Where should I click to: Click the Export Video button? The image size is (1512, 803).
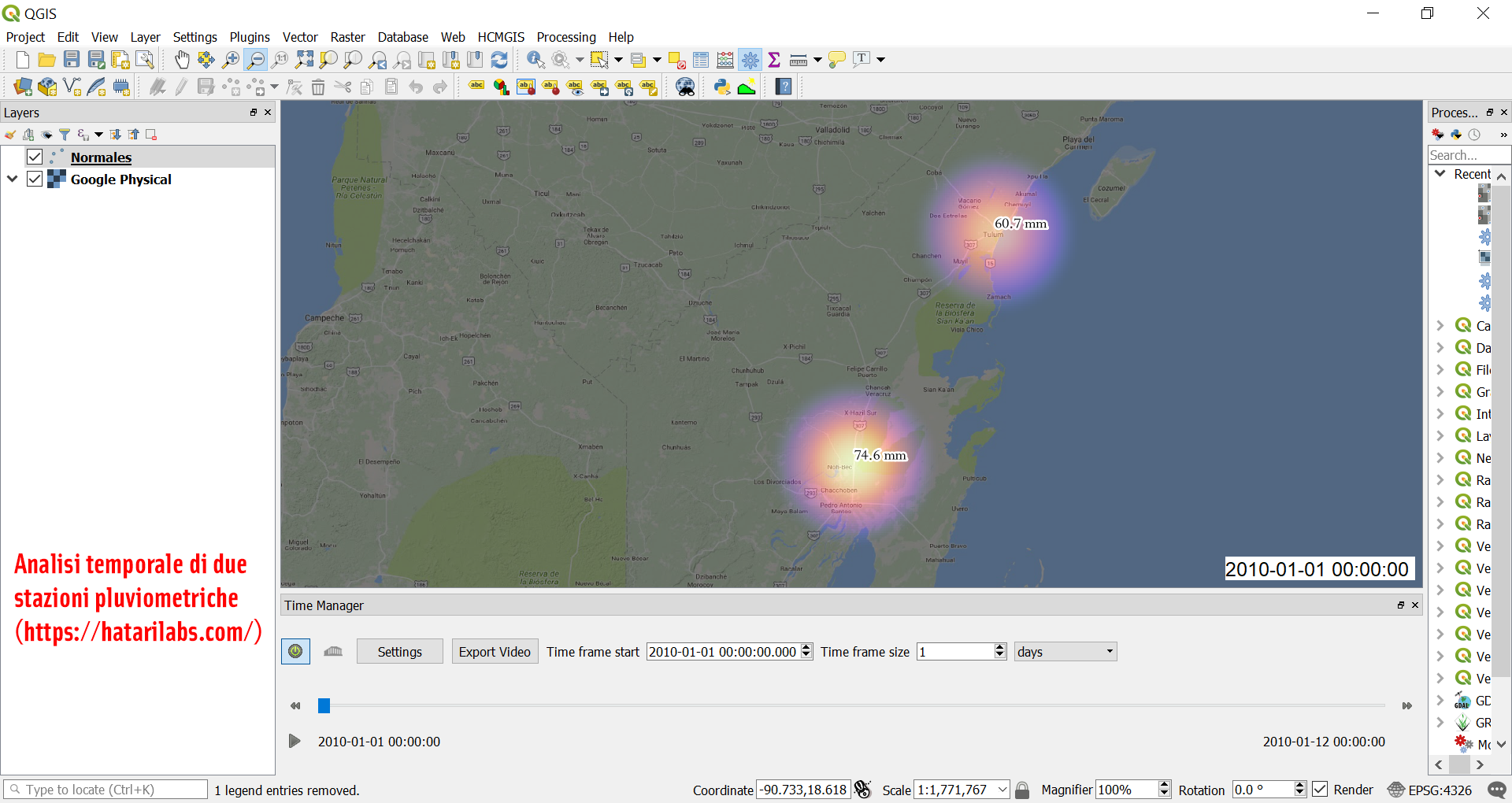point(495,651)
